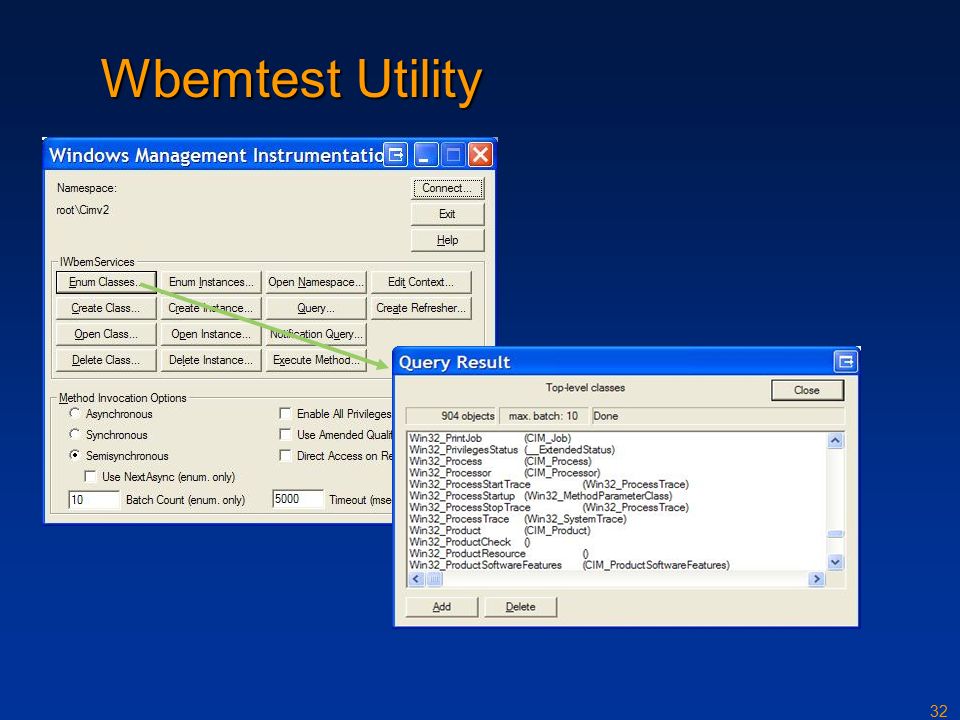Select Win32_ProcessStartup row
The height and width of the screenshot is (720, 960).
tap(617, 496)
